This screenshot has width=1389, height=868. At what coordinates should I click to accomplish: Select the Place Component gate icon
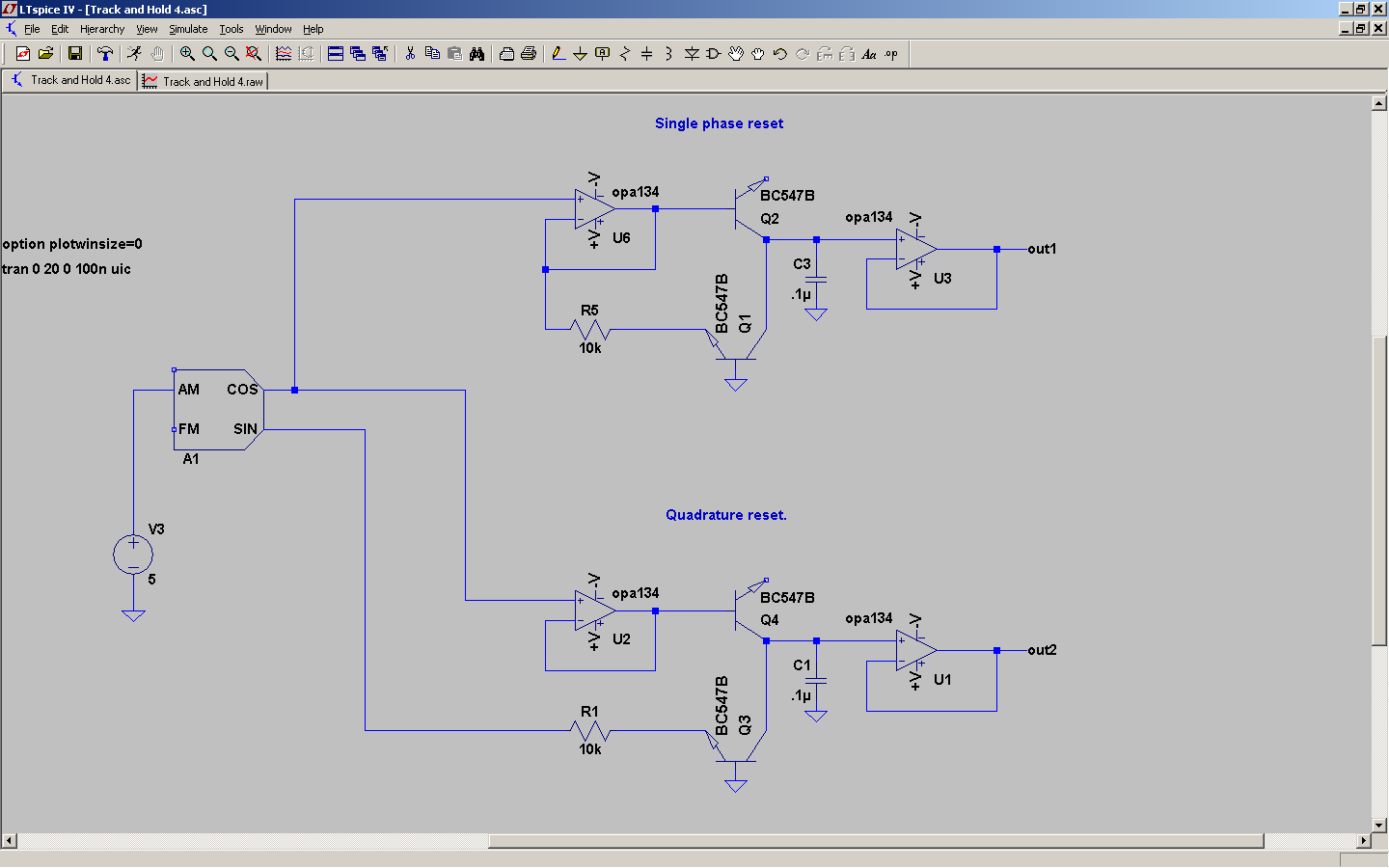point(714,54)
